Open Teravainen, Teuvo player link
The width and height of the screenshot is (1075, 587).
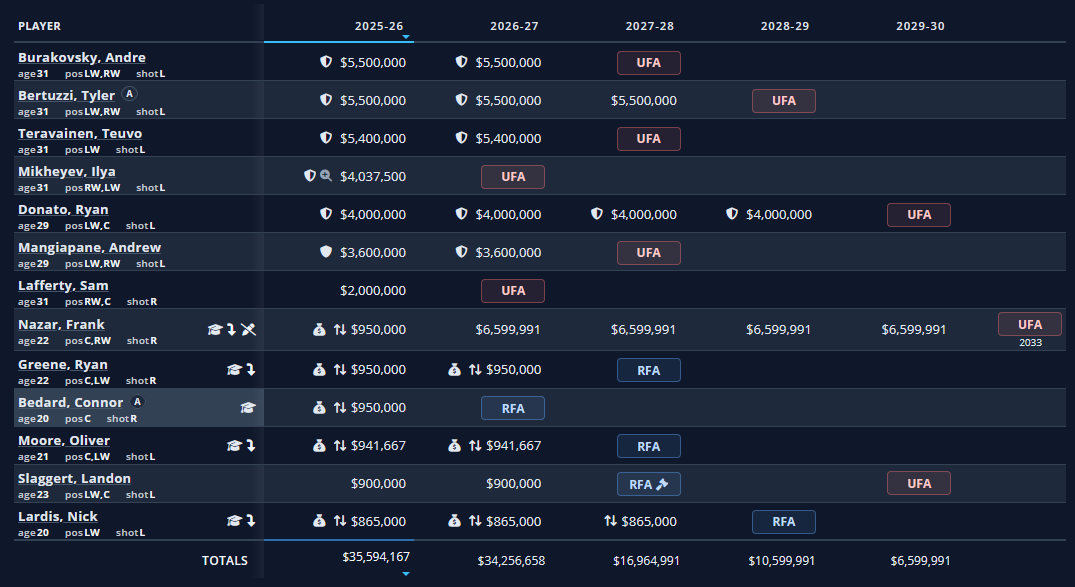click(x=80, y=134)
